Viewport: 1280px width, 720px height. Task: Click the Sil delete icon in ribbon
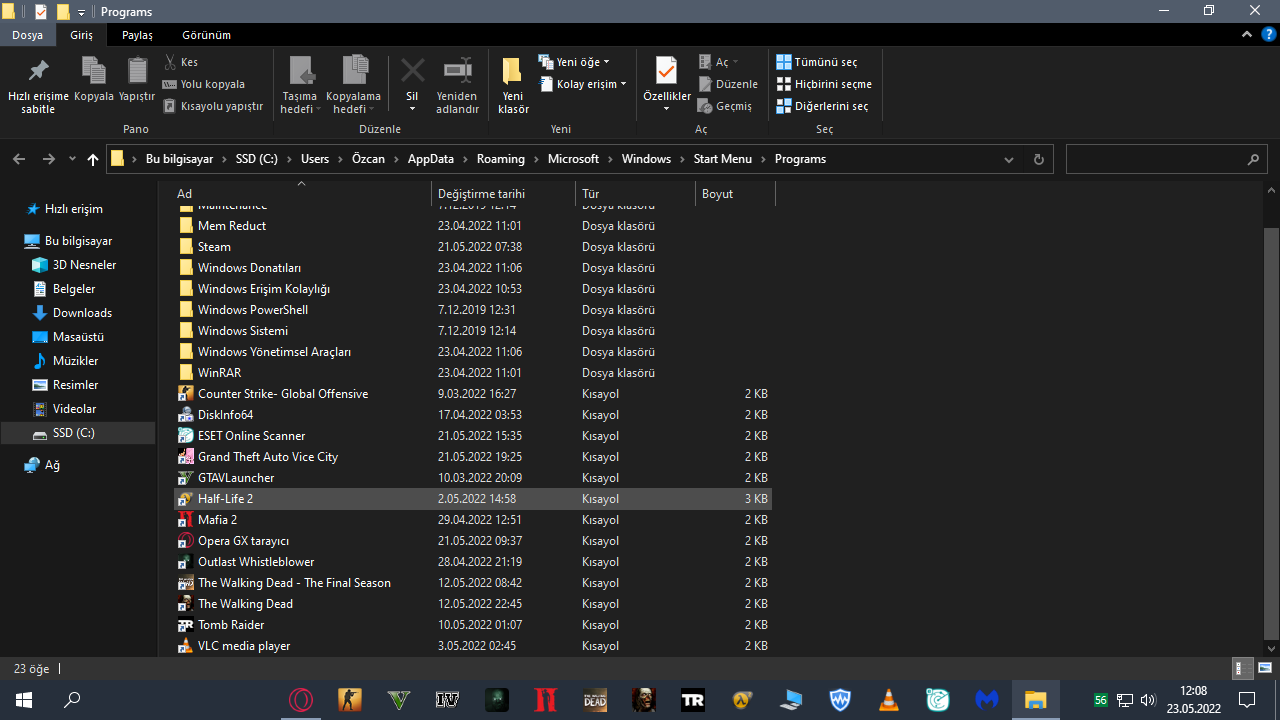tap(412, 71)
